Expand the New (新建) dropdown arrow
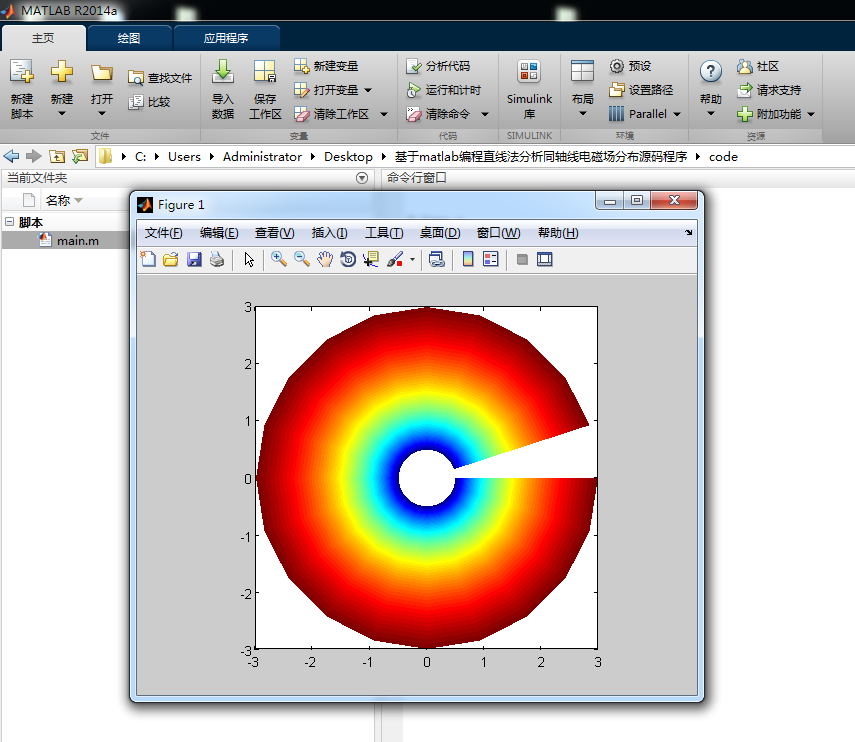The width and height of the screenshot is (855, 742). tap(62, 113)
